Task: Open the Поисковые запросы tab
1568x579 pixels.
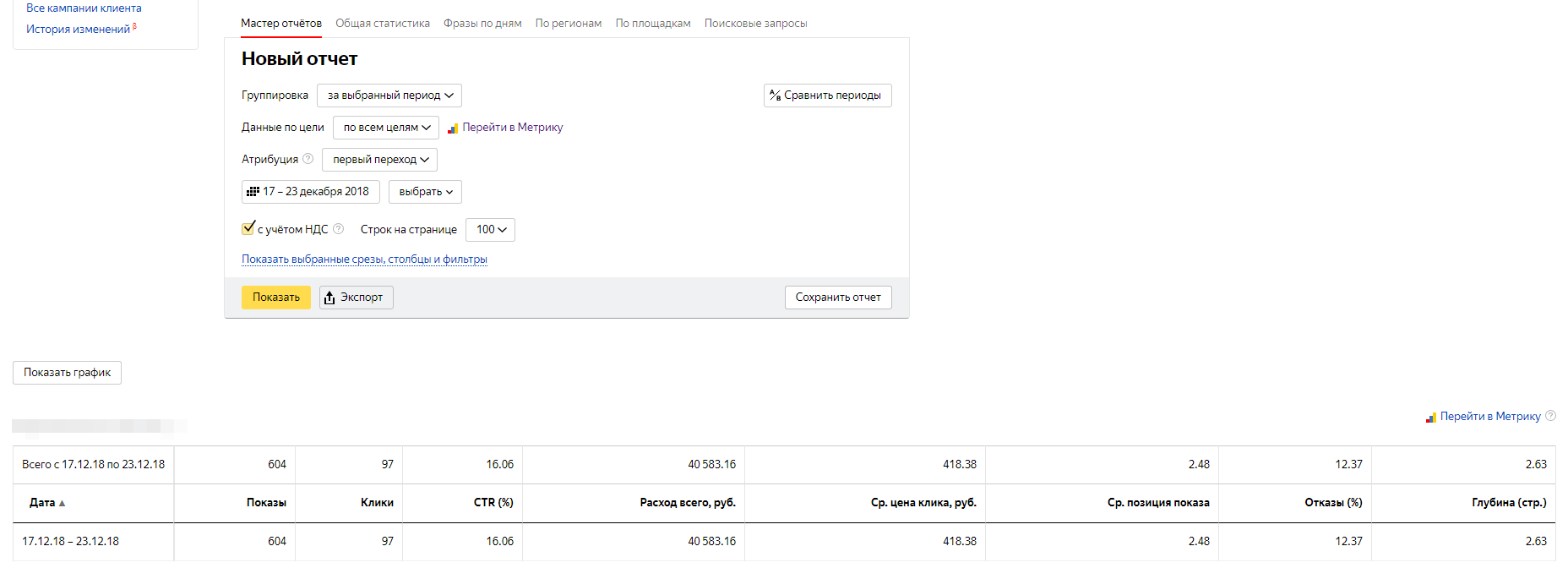Action: point(755,24)
